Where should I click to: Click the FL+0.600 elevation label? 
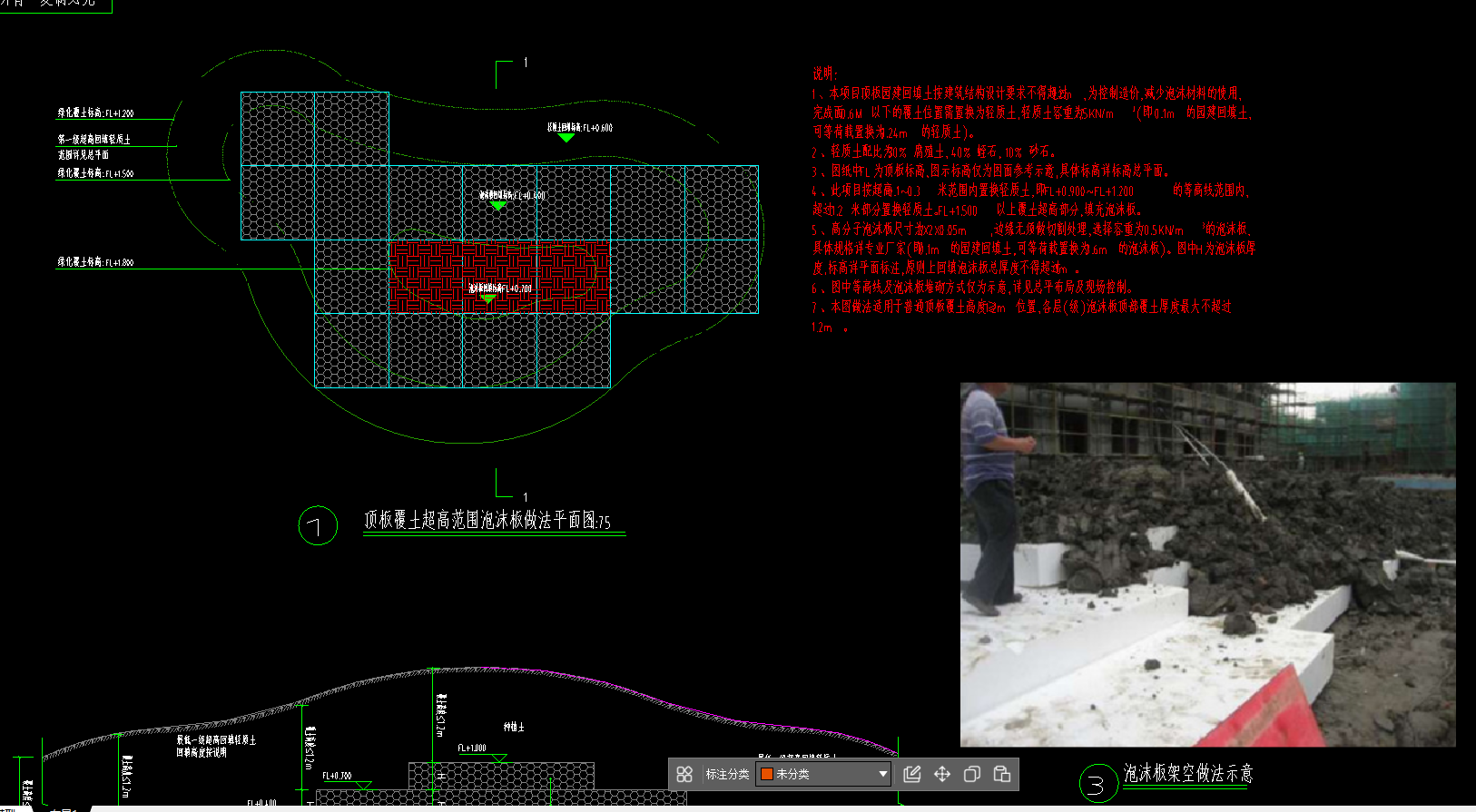[579, 128]
